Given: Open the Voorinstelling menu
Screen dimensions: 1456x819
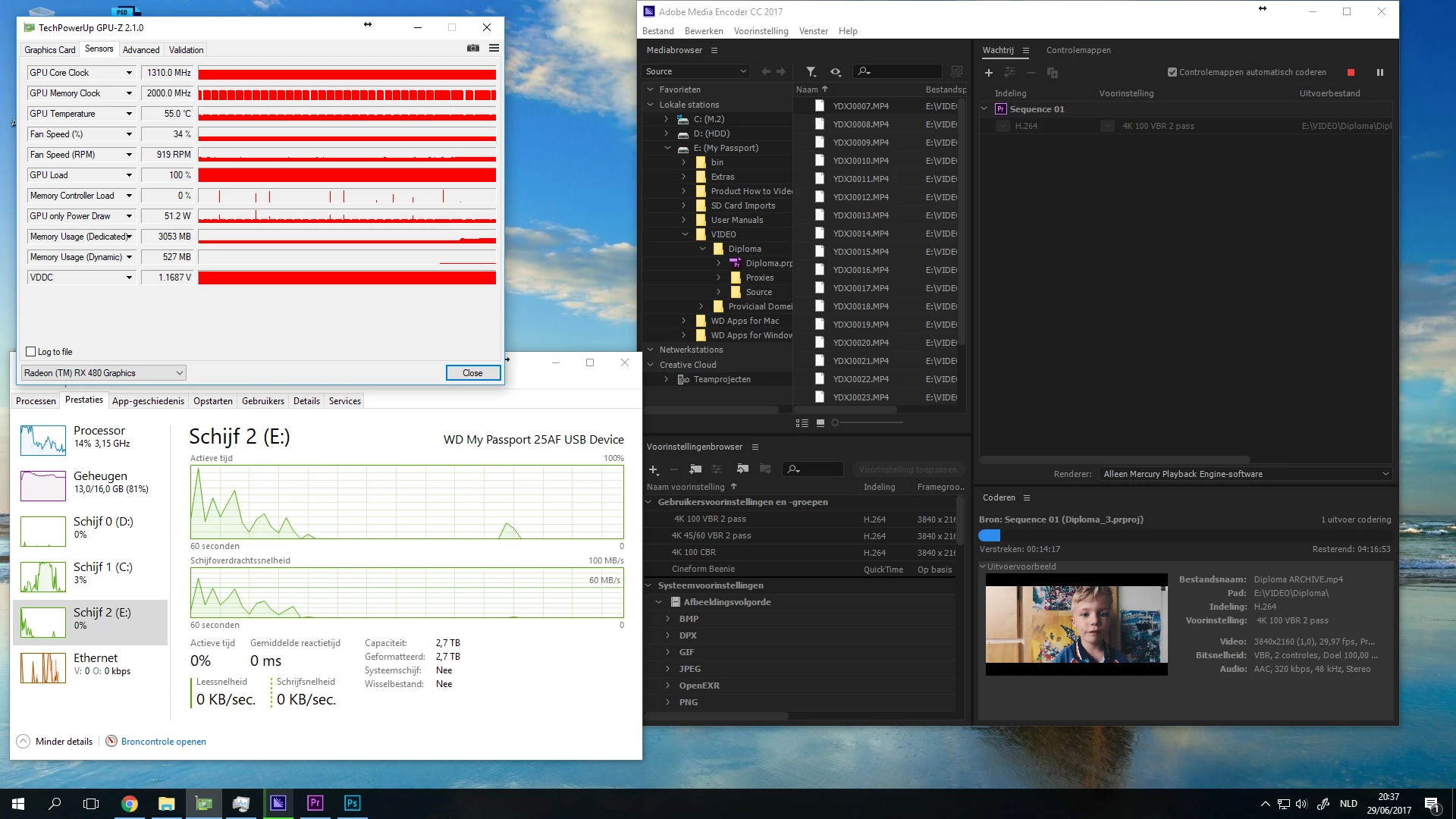Looking at the screenshot, I should [761, 31].
